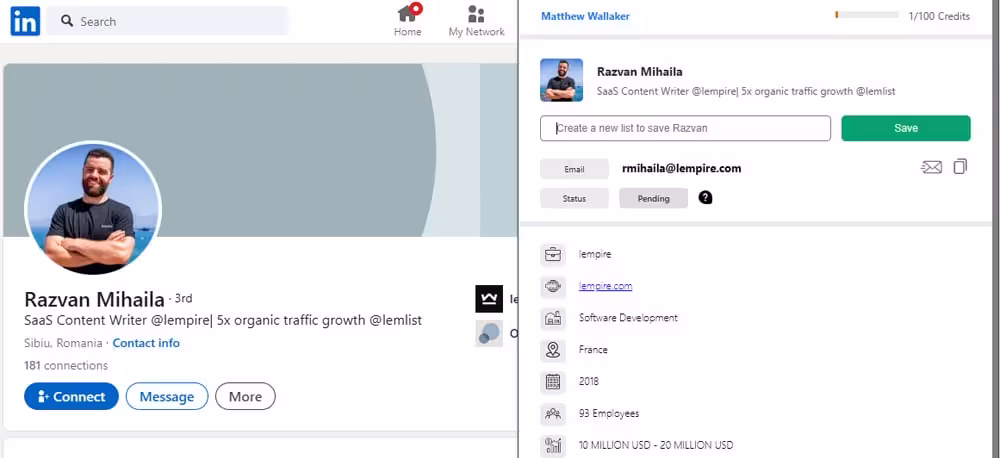Click the Razvan Mihaila name in the extension panel
The image size is (1000, 458).
point(640,72)
